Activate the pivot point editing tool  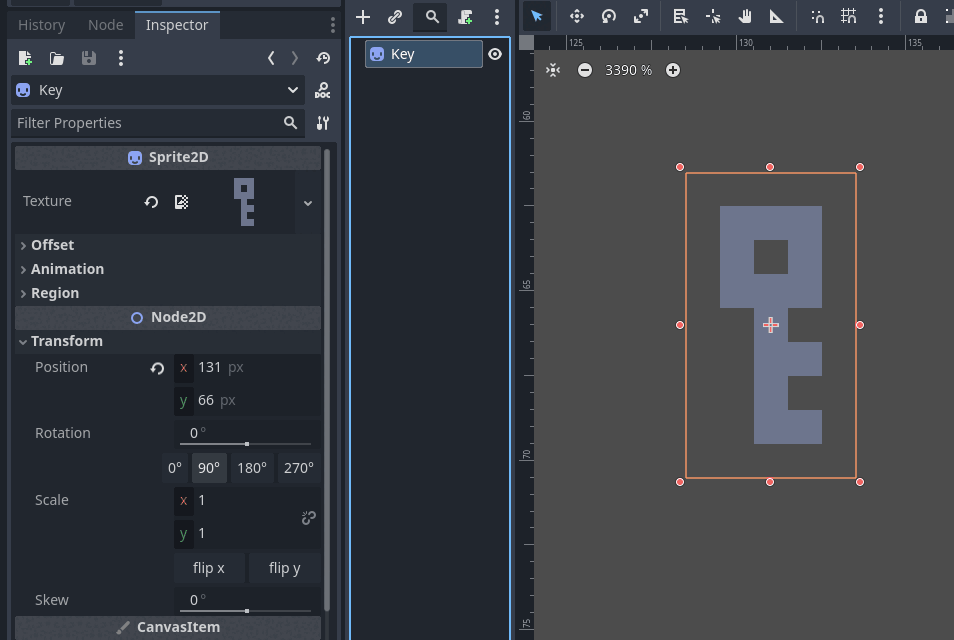(x=712, y=16)
